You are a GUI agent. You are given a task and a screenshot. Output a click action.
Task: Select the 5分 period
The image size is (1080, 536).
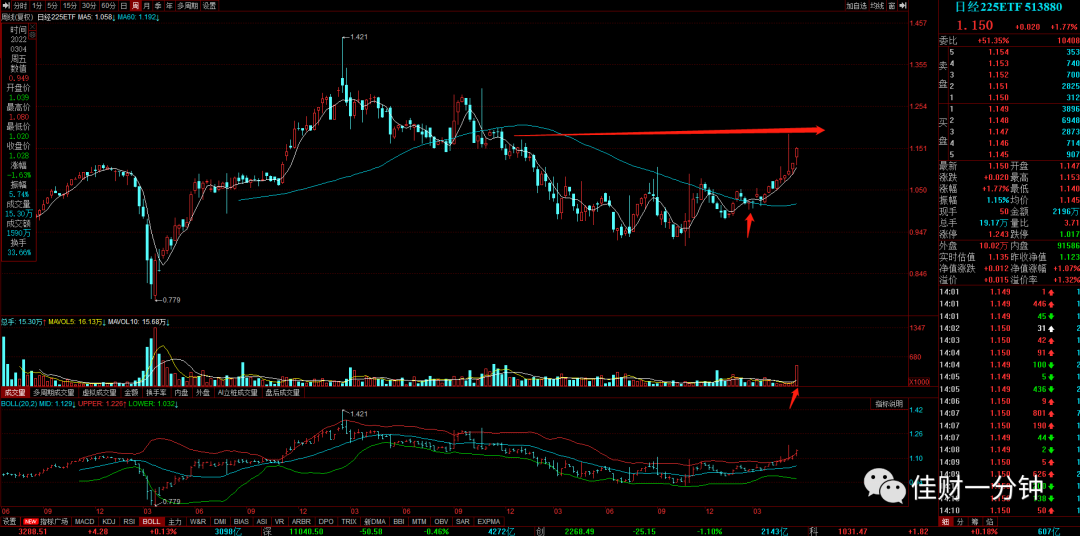[x=52, y=6]
